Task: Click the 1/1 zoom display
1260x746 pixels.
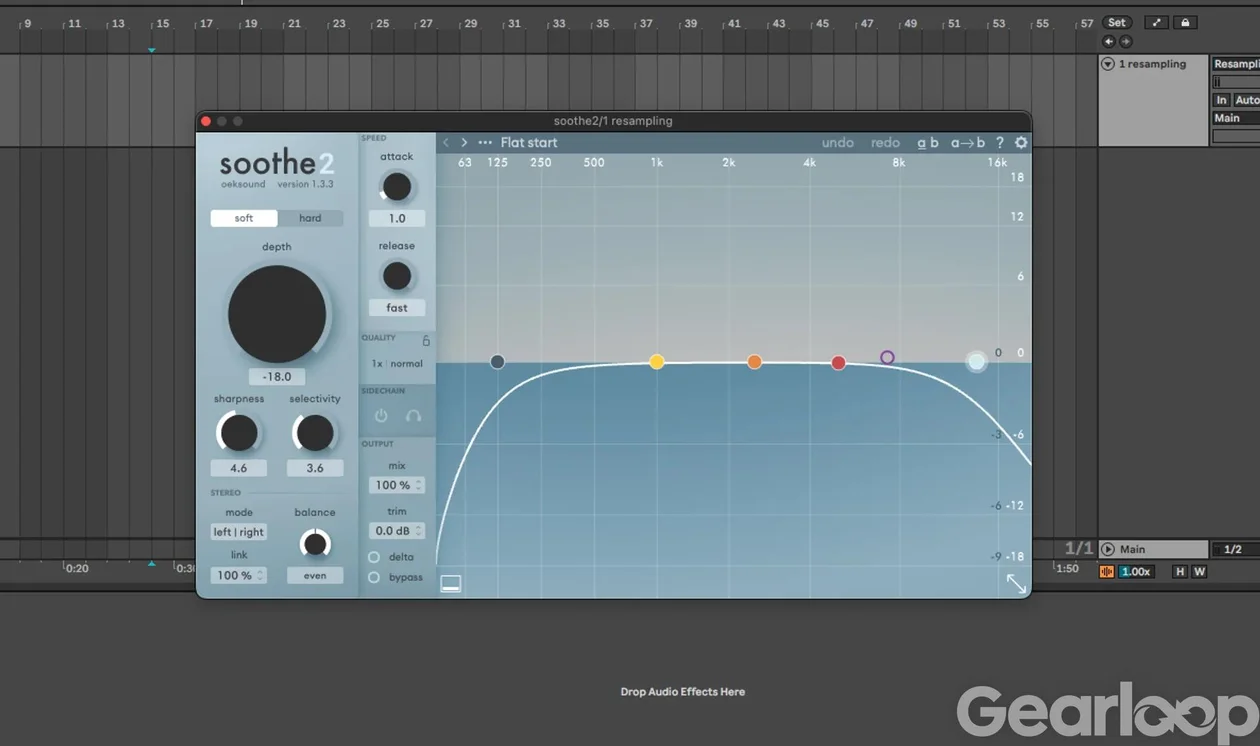Action: (x=1079, y=549)
